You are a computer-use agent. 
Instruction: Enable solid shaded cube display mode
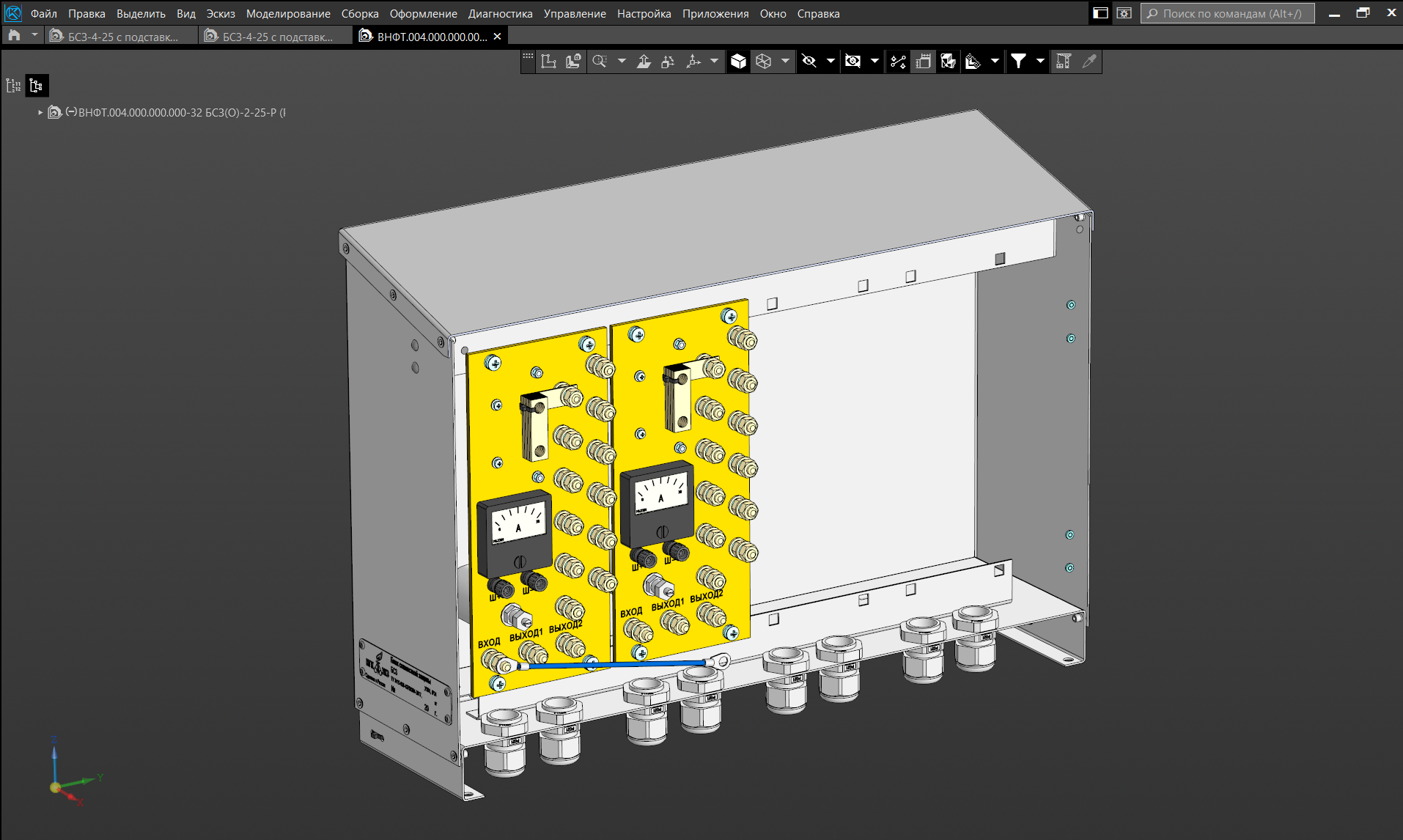click(738, 62)
